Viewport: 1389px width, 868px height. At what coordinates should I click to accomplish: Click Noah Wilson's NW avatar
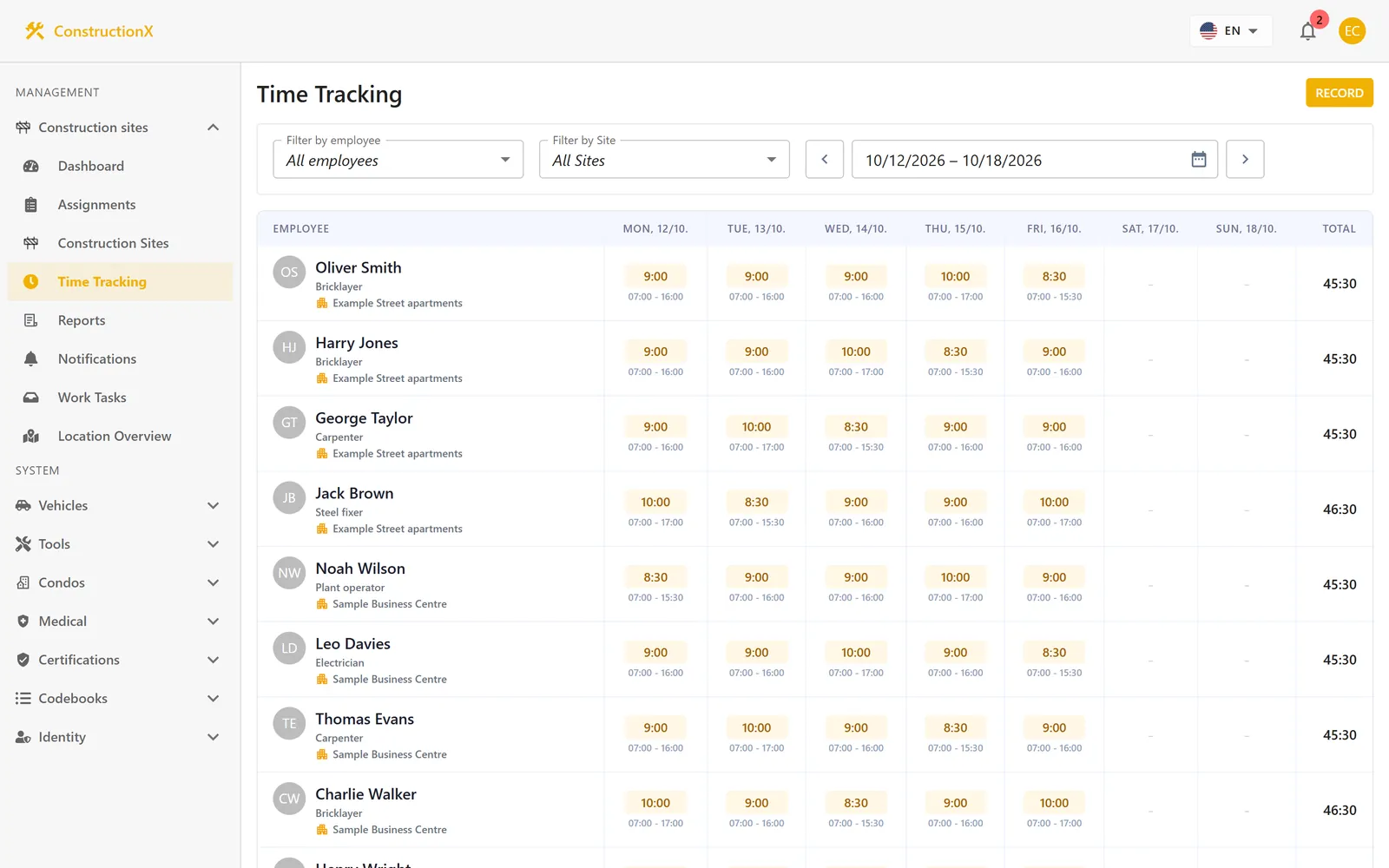click(289, 573)
